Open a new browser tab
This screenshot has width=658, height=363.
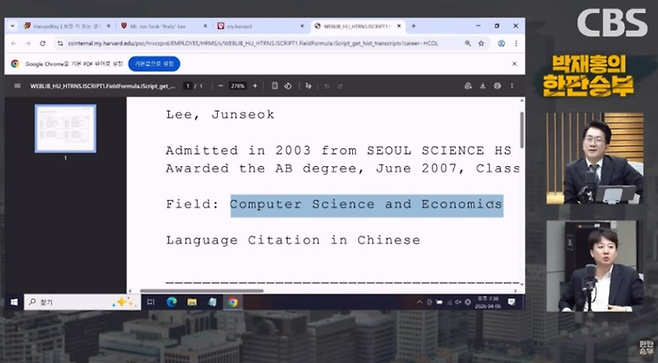413,26
